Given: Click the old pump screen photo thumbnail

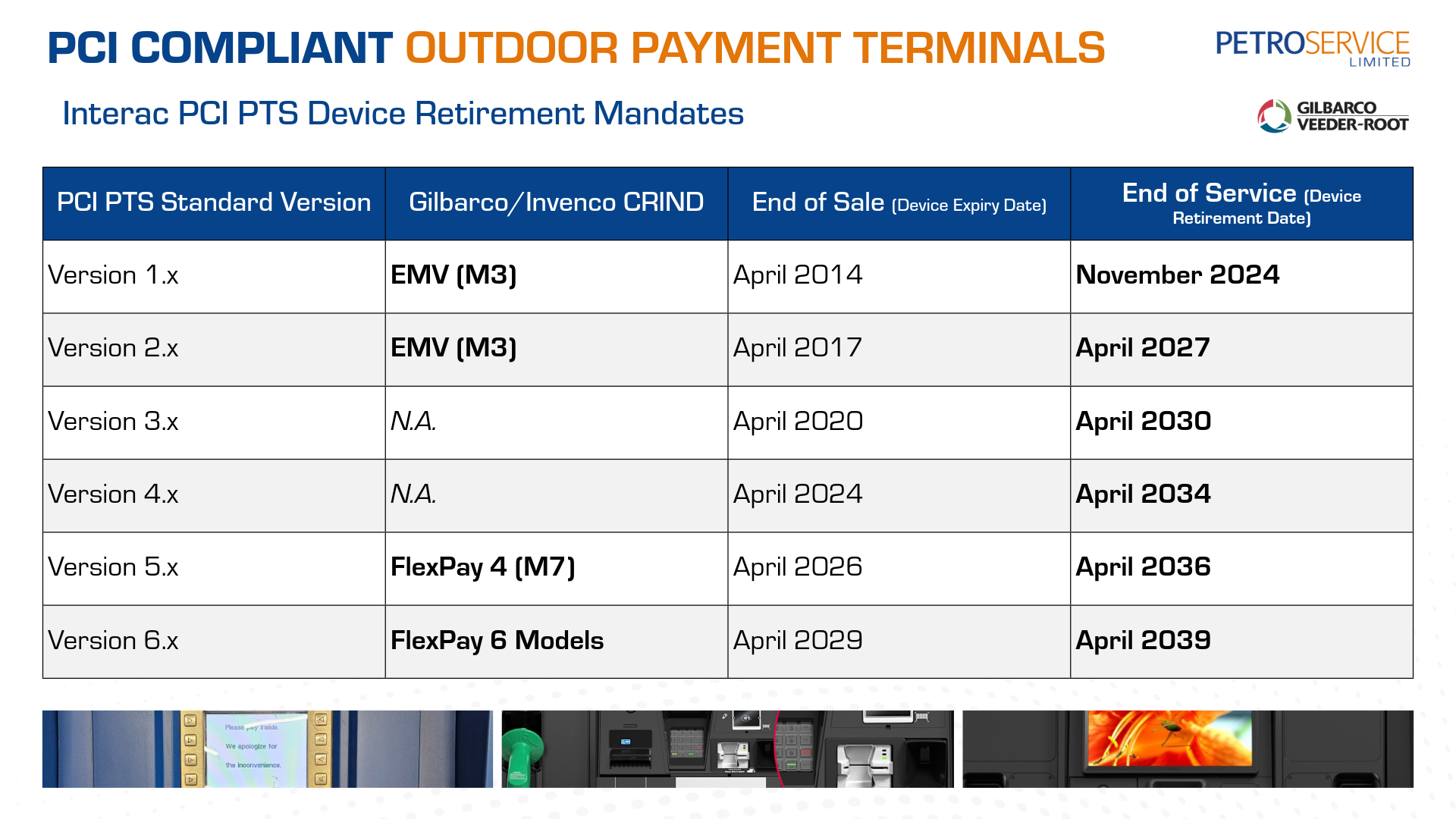Looking at the screenshot, I should [267, 748].
